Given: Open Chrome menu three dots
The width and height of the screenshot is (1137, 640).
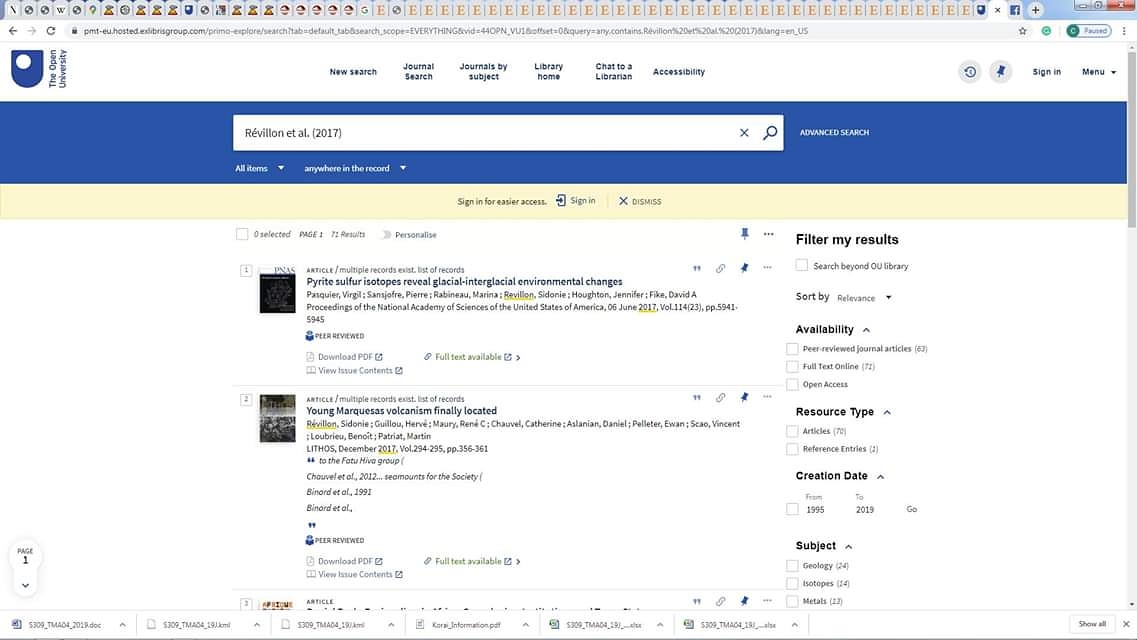Looking at the screenshot, I should pyautogui.click(x=1124, y=31).
